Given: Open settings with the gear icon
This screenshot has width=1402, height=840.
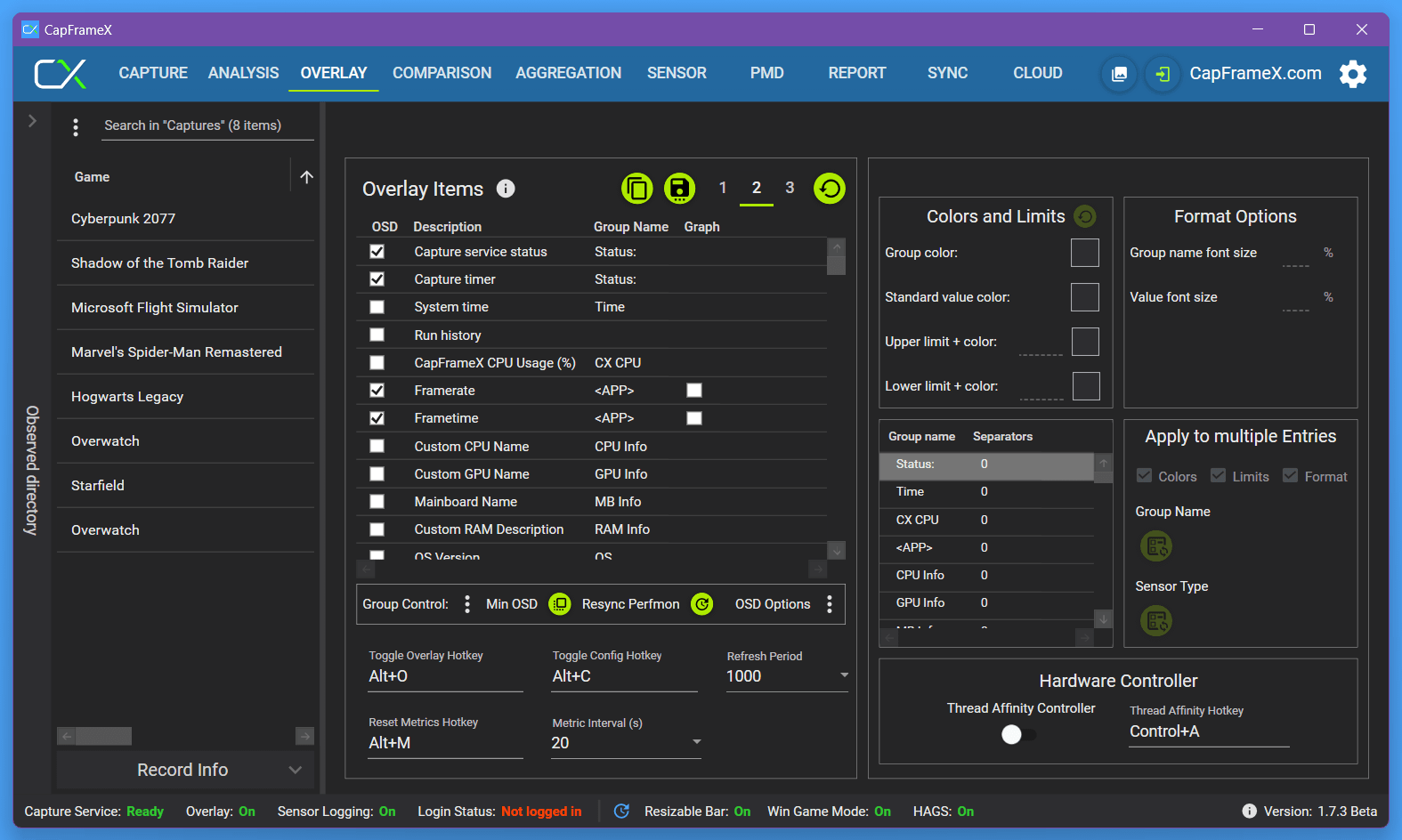Looking at the screenshot, I should coord(1353,74).
